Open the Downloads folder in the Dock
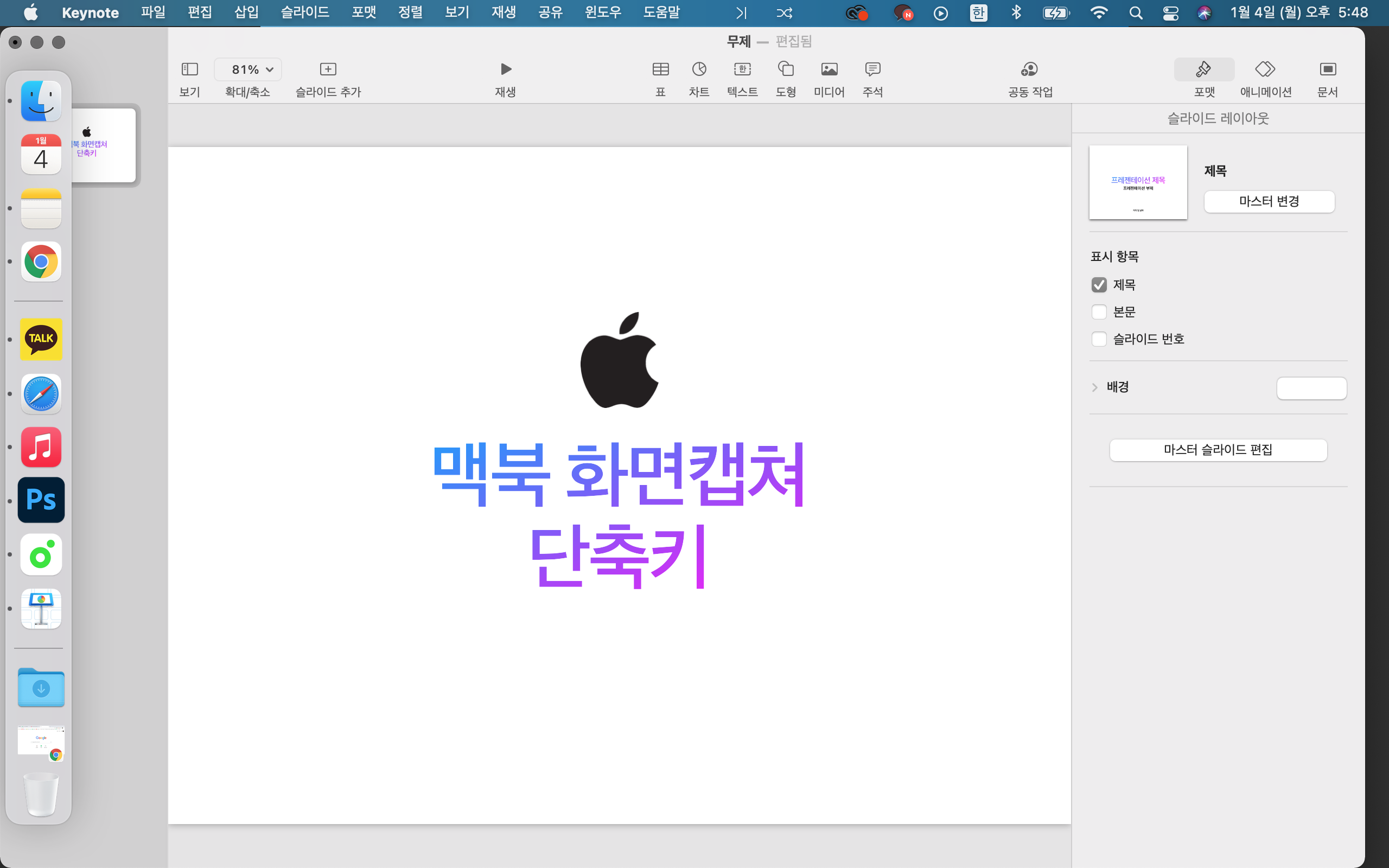Screen dimensions: 1389x868 pyautogui.click(x=41, y=687)
